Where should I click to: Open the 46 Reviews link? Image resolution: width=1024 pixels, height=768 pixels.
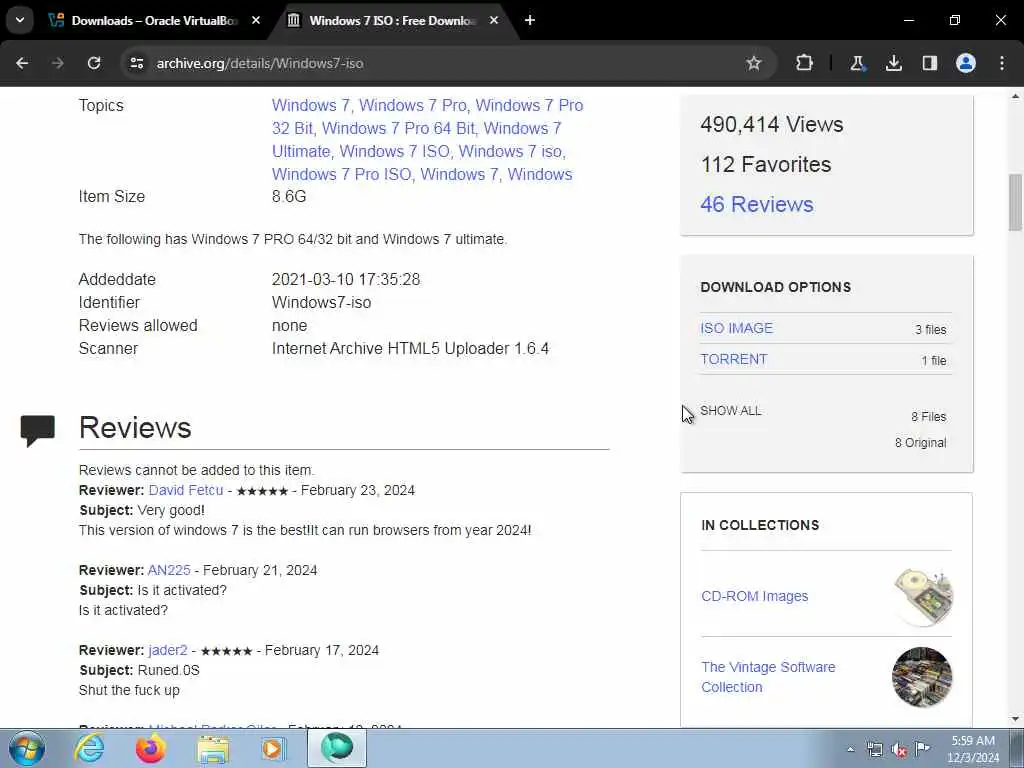click(x=757, y=204)
